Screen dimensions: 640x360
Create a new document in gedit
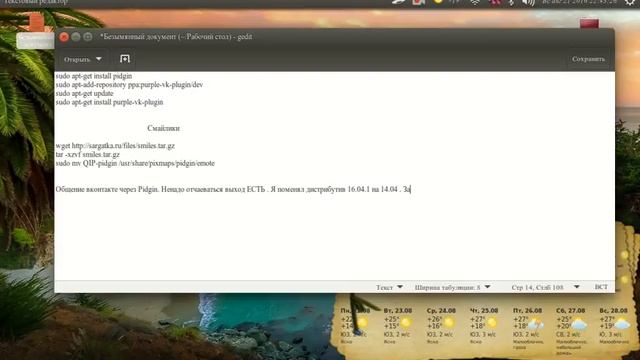click(125, 59)
